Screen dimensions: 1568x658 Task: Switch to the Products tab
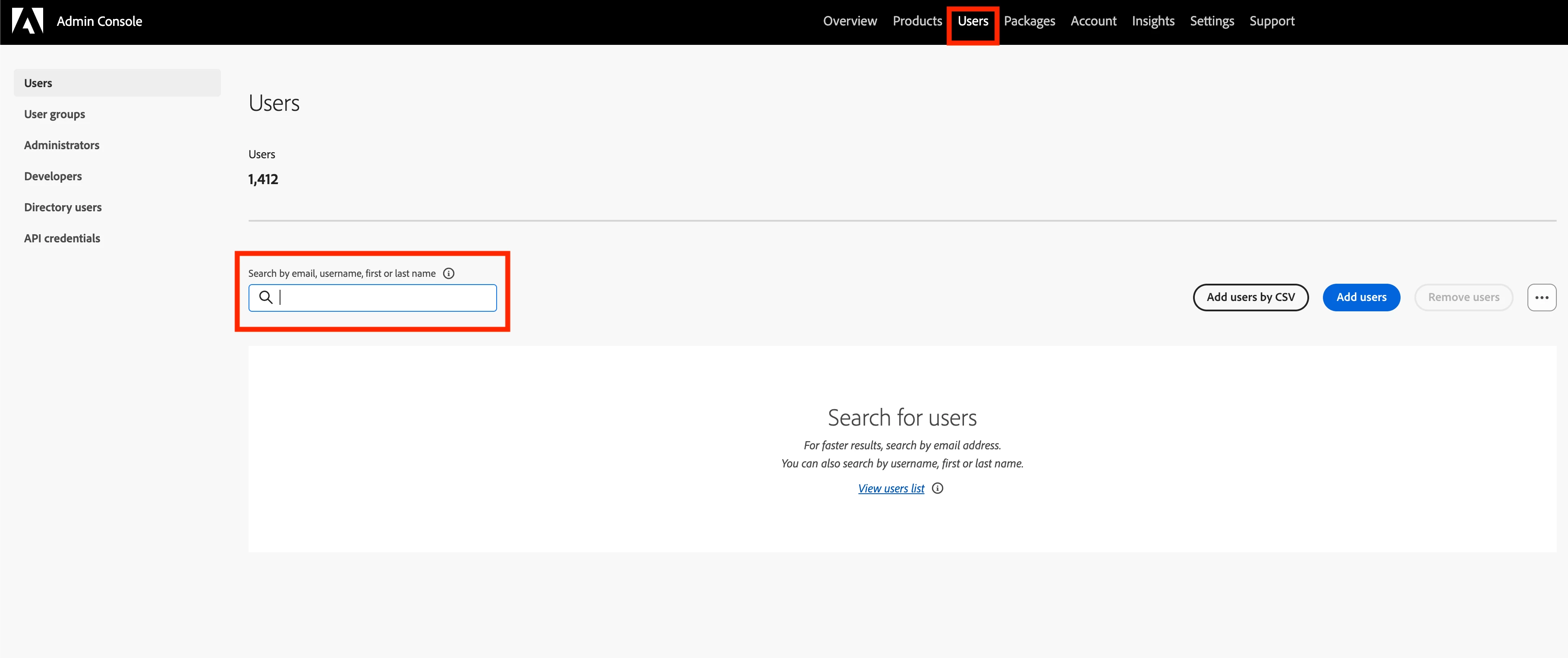click(917, 21)
